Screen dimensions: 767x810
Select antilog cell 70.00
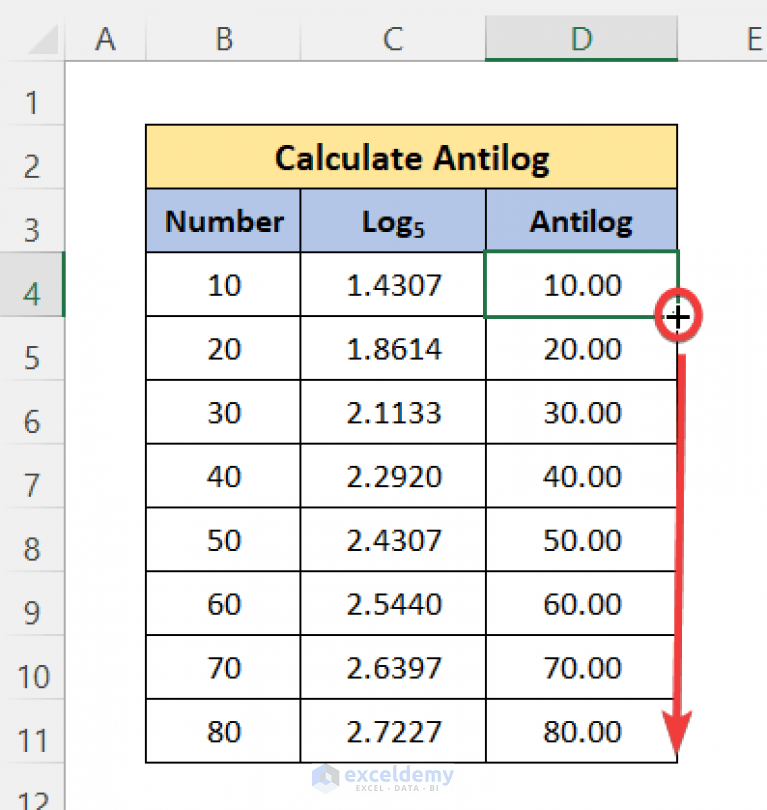coord(582,667)
